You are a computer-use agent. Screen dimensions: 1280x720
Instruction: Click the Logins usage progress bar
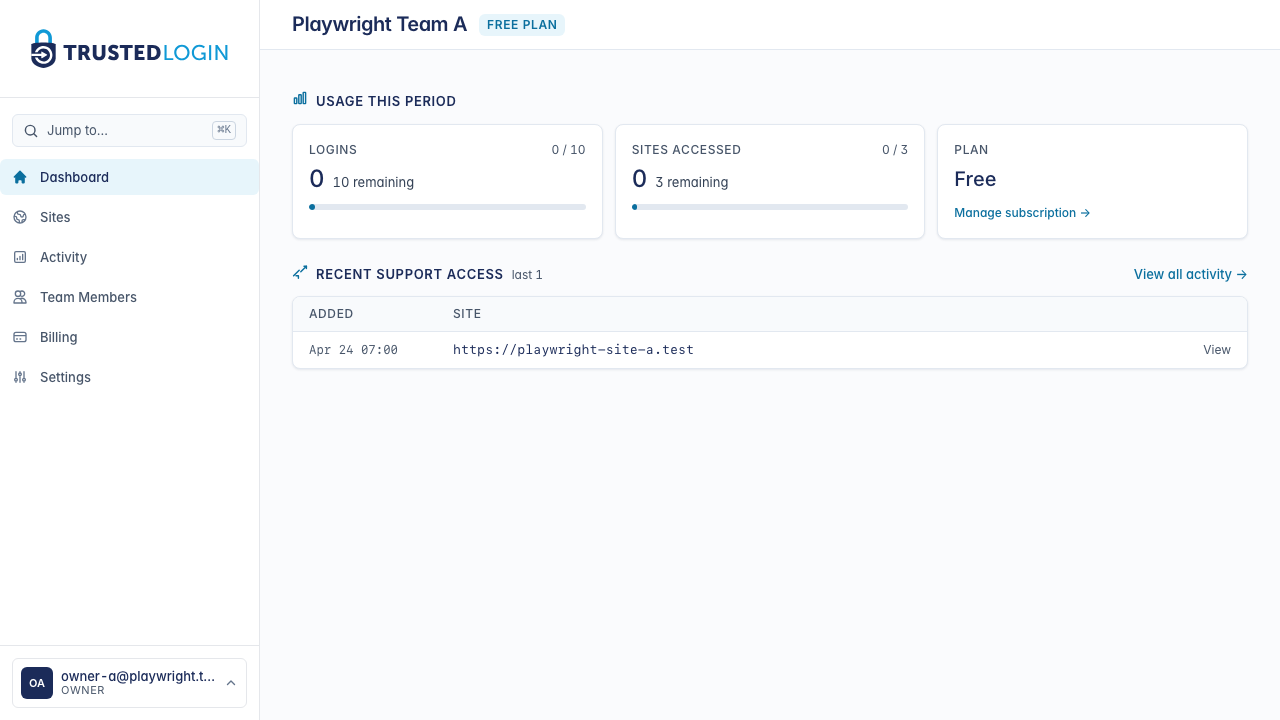[x=447, y=206]
